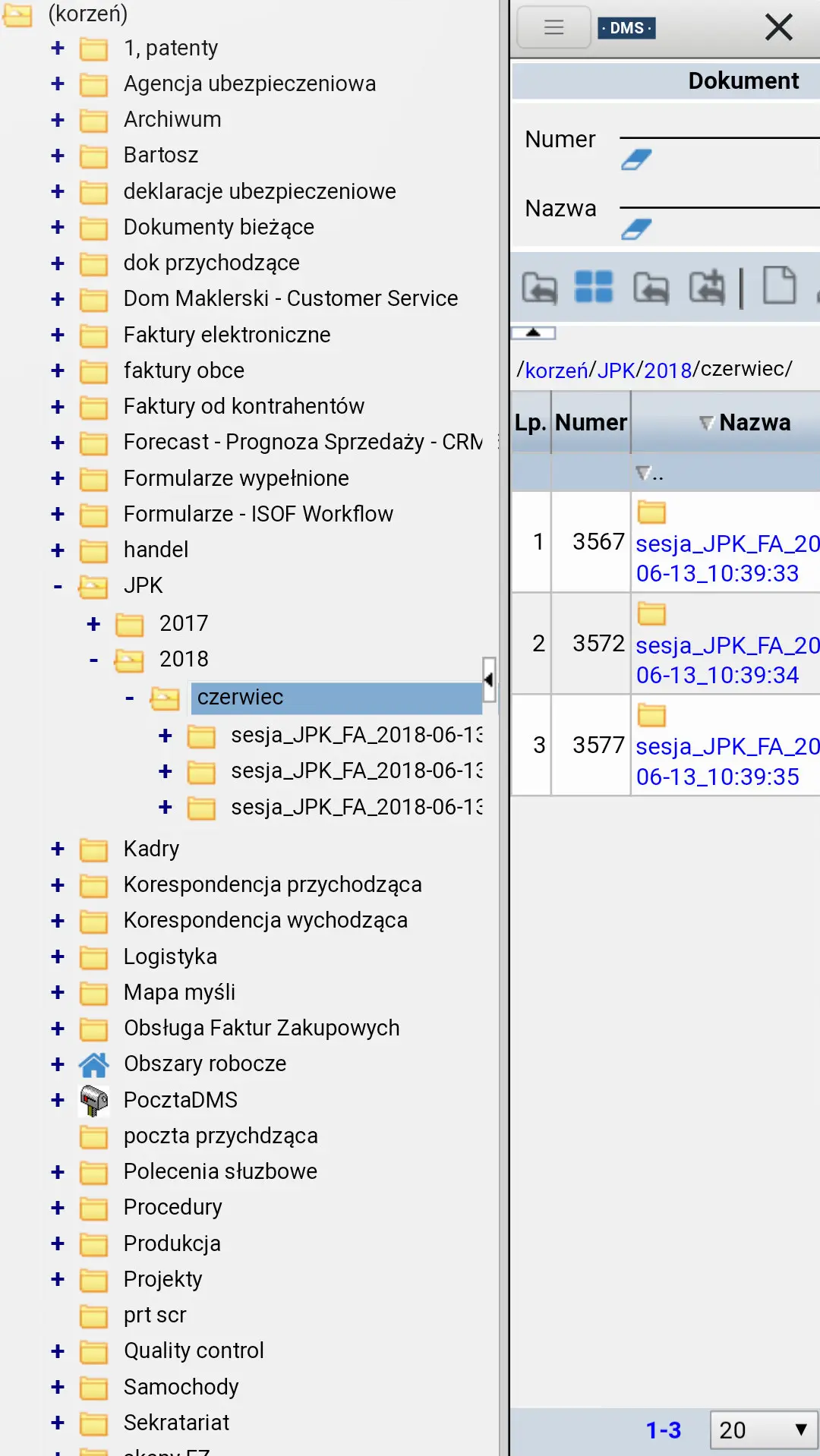
Task: Select the Archiwum folder in tree
Action: coord(172,120)
